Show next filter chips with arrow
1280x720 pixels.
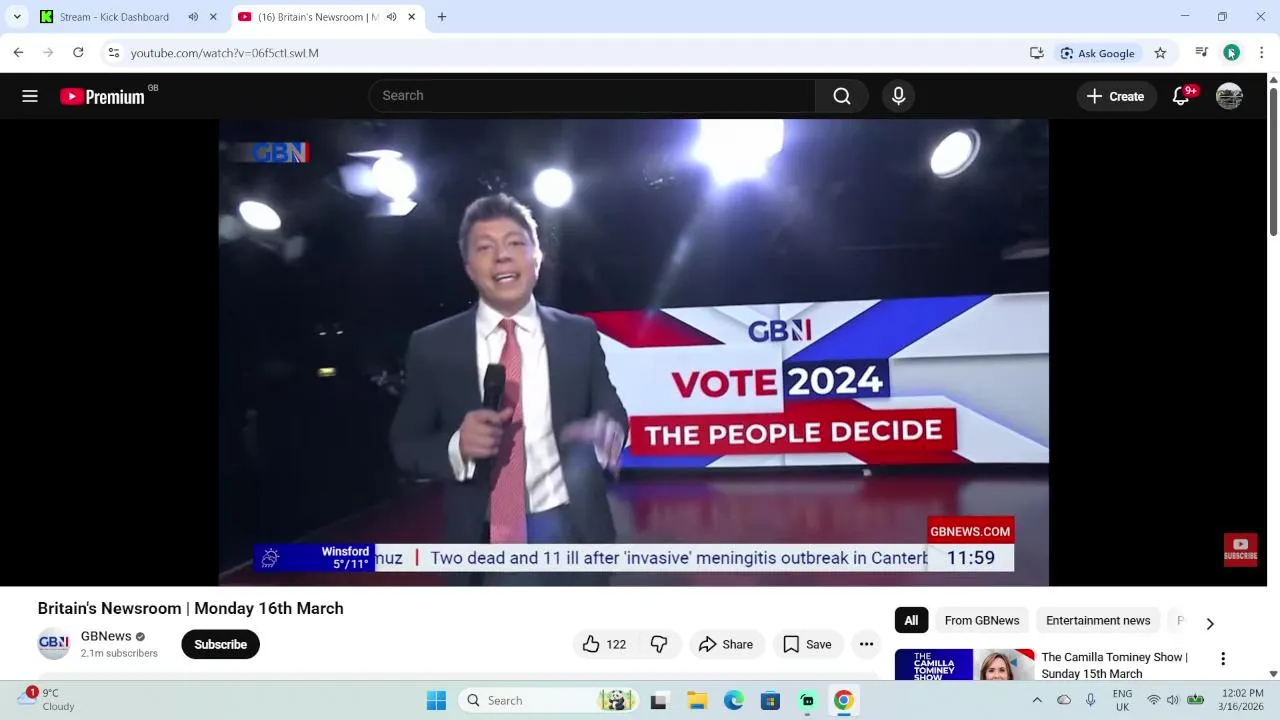(1210, 624)
